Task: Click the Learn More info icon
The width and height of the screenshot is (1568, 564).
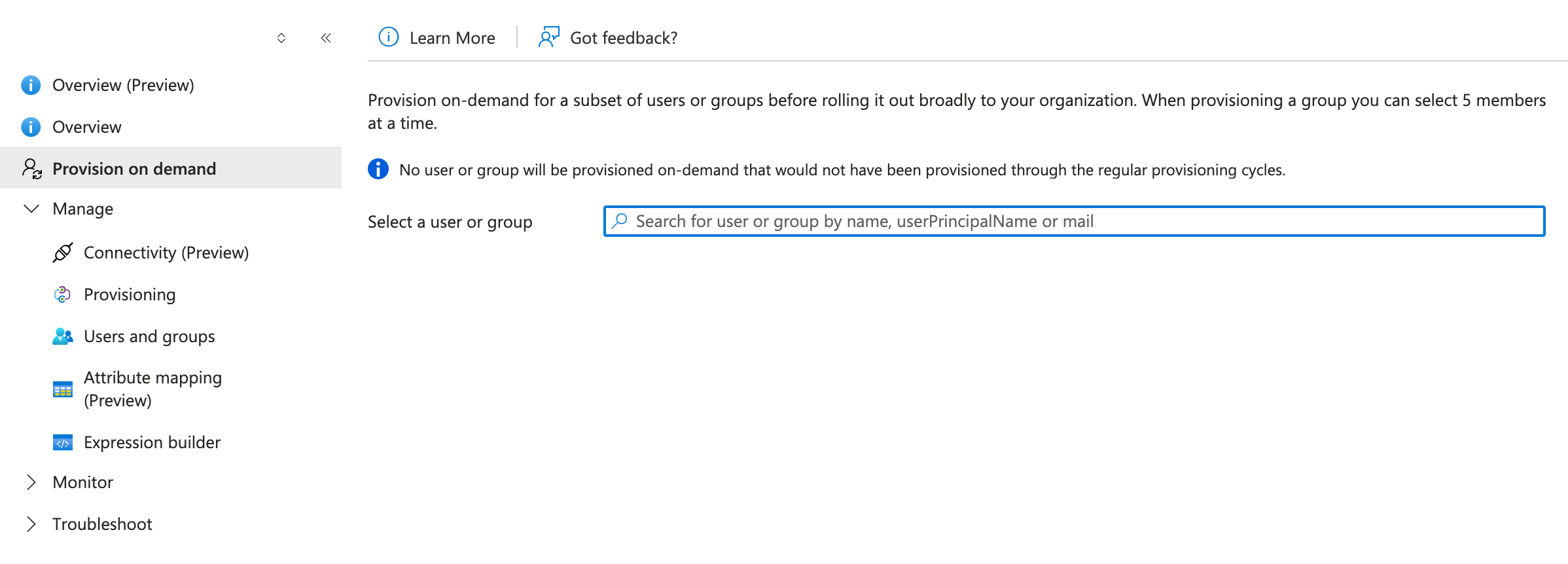Action: point(389,37)
